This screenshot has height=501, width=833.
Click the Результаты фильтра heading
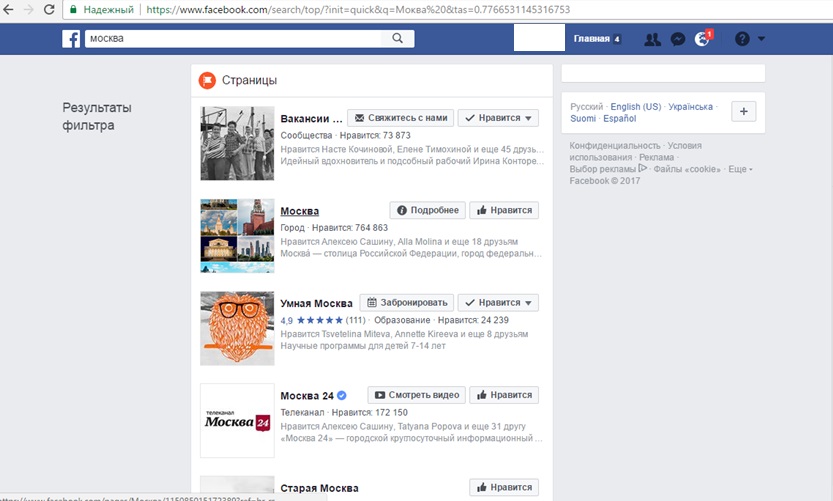pyautogui.click(x=97, y=116)
